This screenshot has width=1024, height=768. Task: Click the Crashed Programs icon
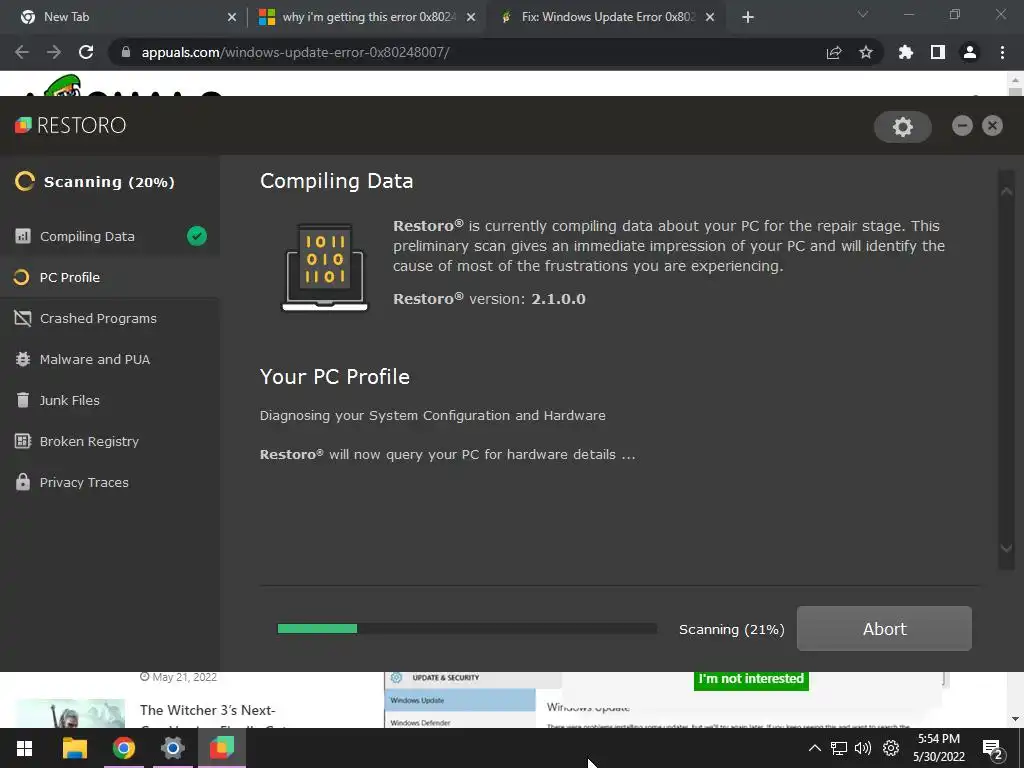pyautogui.click(x=23, y=318)
